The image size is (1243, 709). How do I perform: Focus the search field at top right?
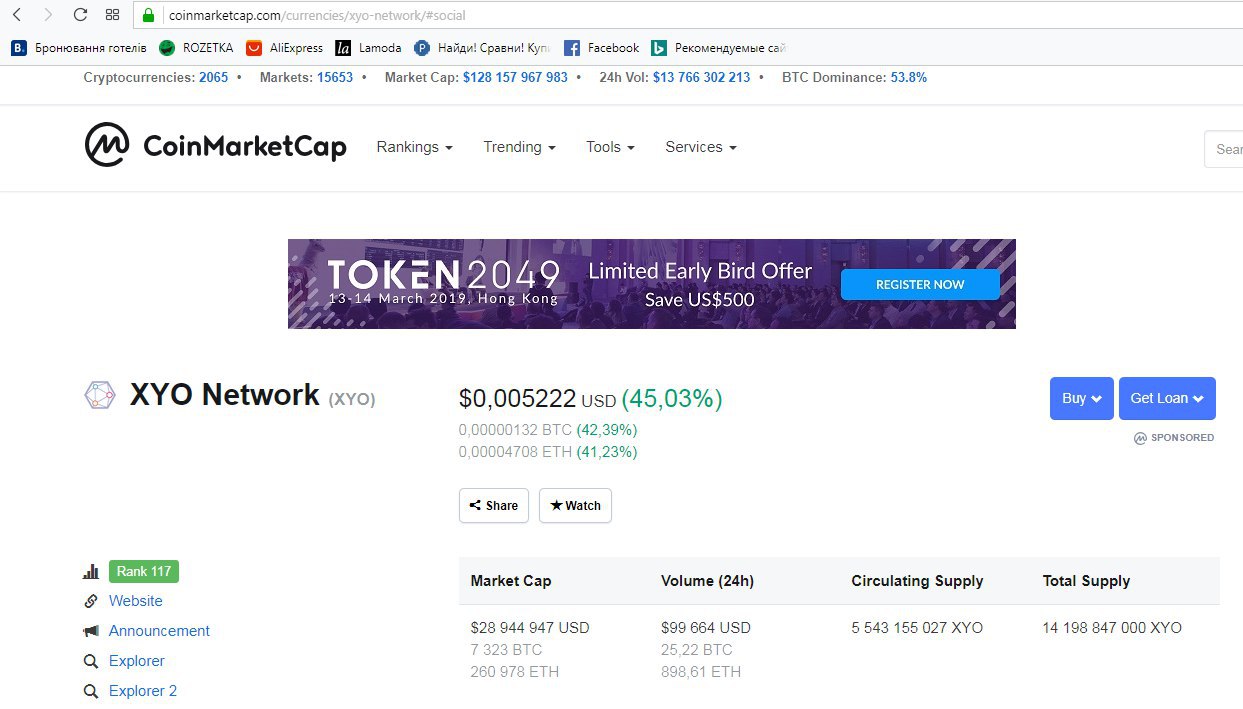point(1224,149)
